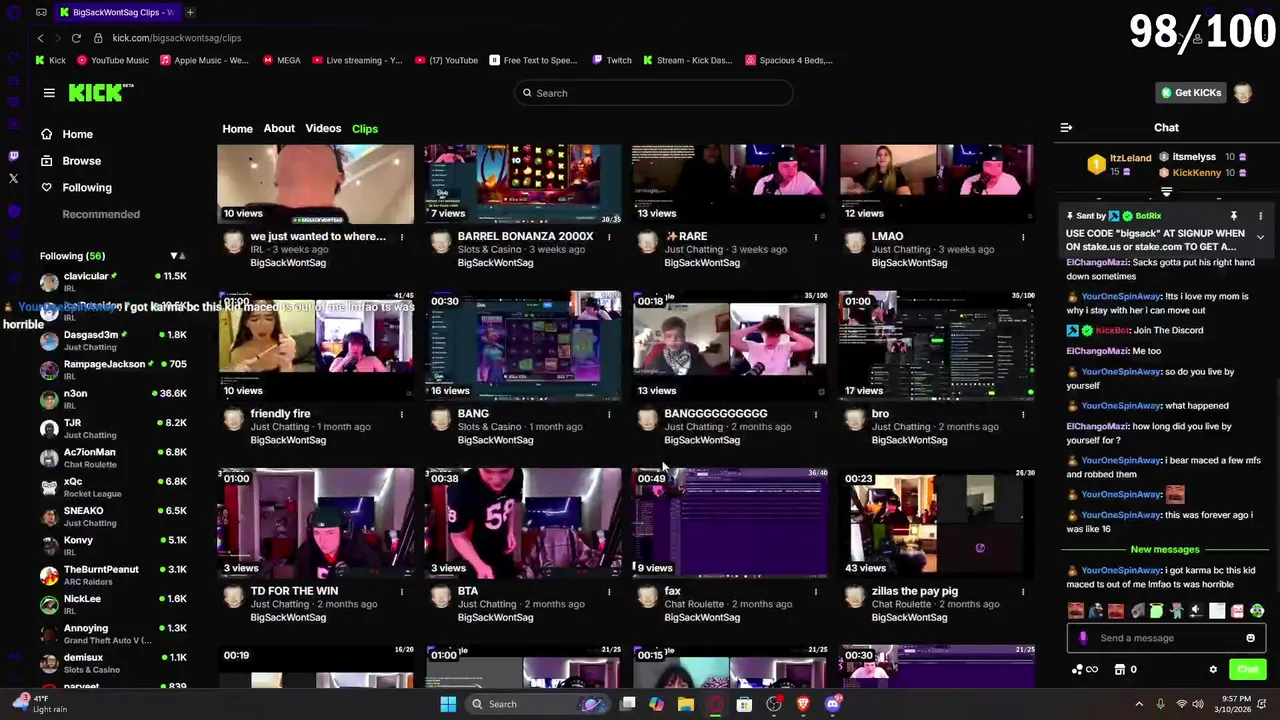
Task: Open the user profile avatar menu
Action: (x=1243, y=93)
